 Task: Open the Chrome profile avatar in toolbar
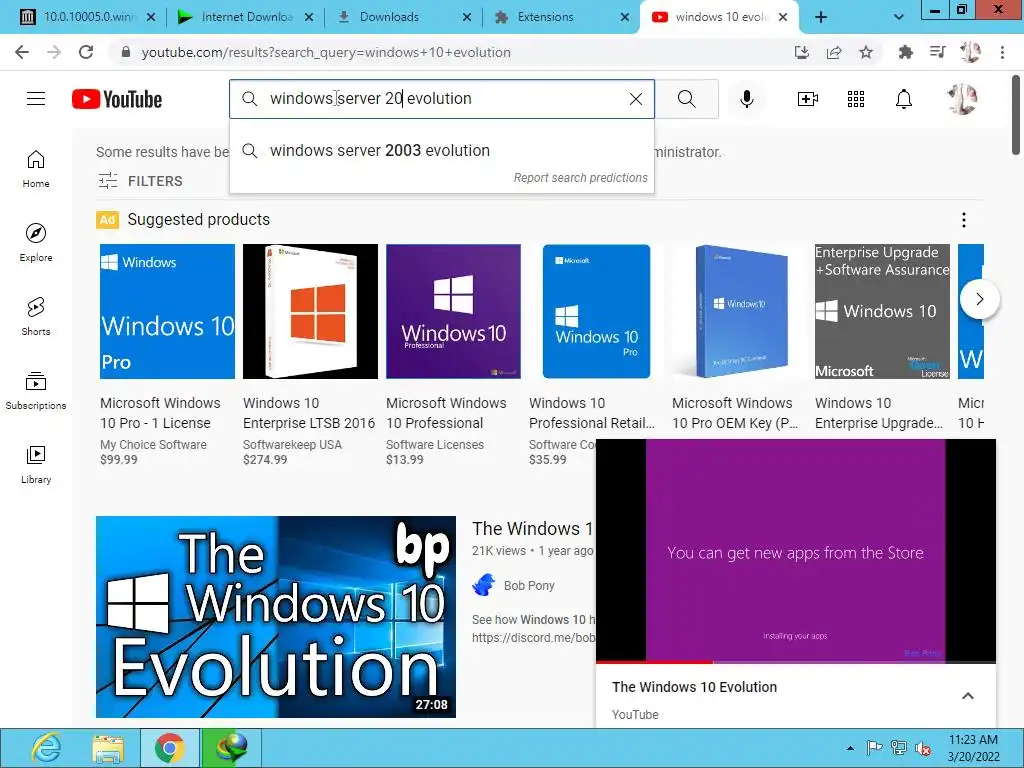coord(970,52)
